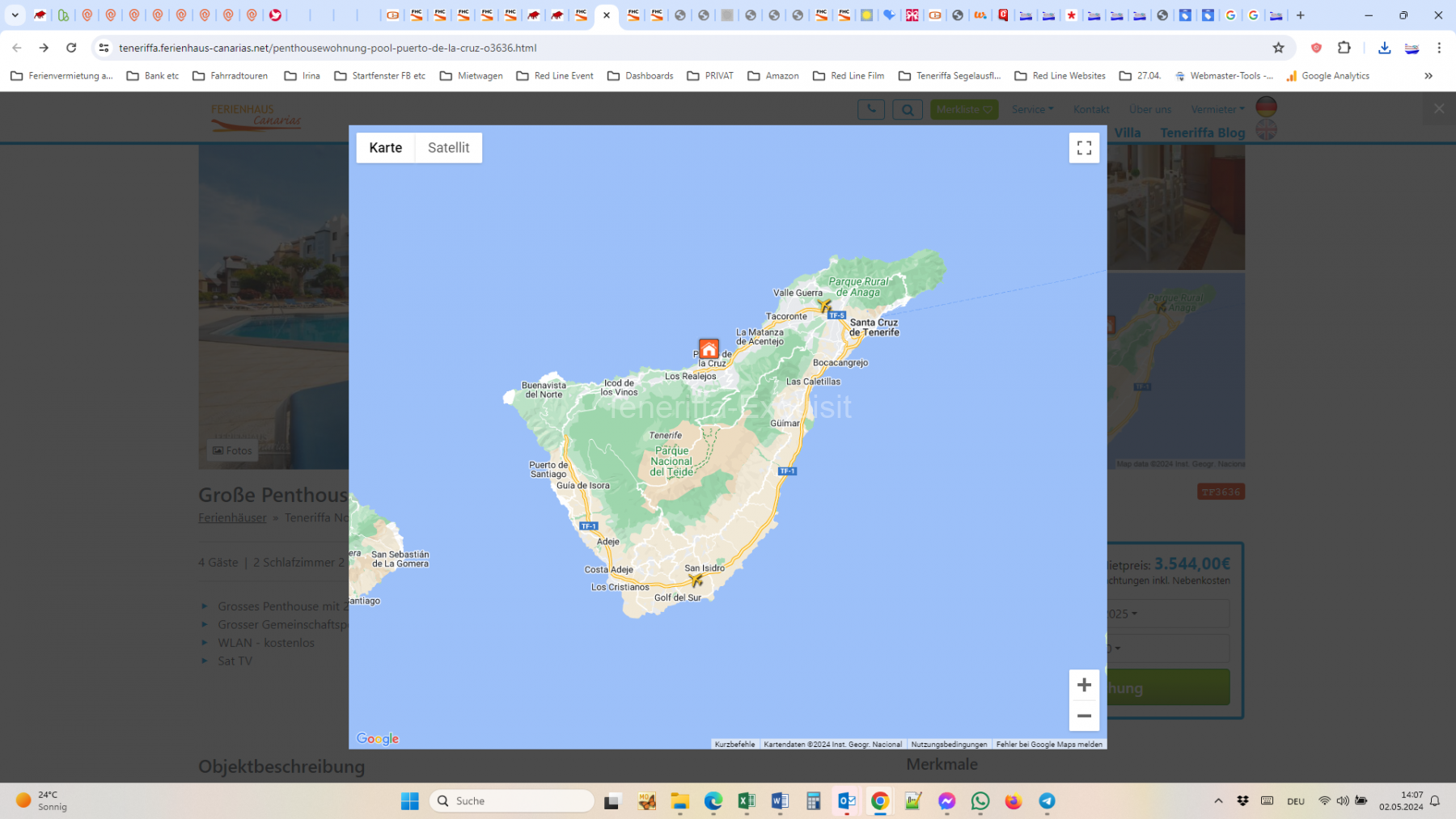Click the orange house marker on the map

709,348
